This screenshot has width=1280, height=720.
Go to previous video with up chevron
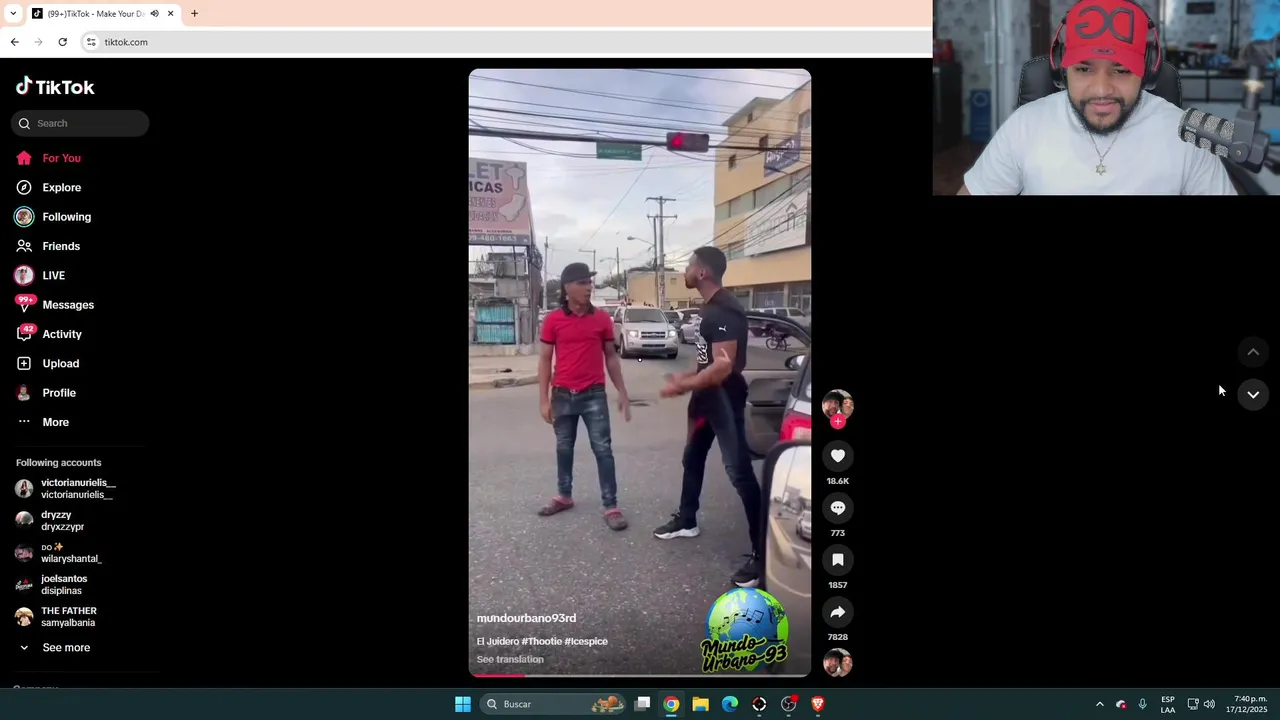(1253, 352)
